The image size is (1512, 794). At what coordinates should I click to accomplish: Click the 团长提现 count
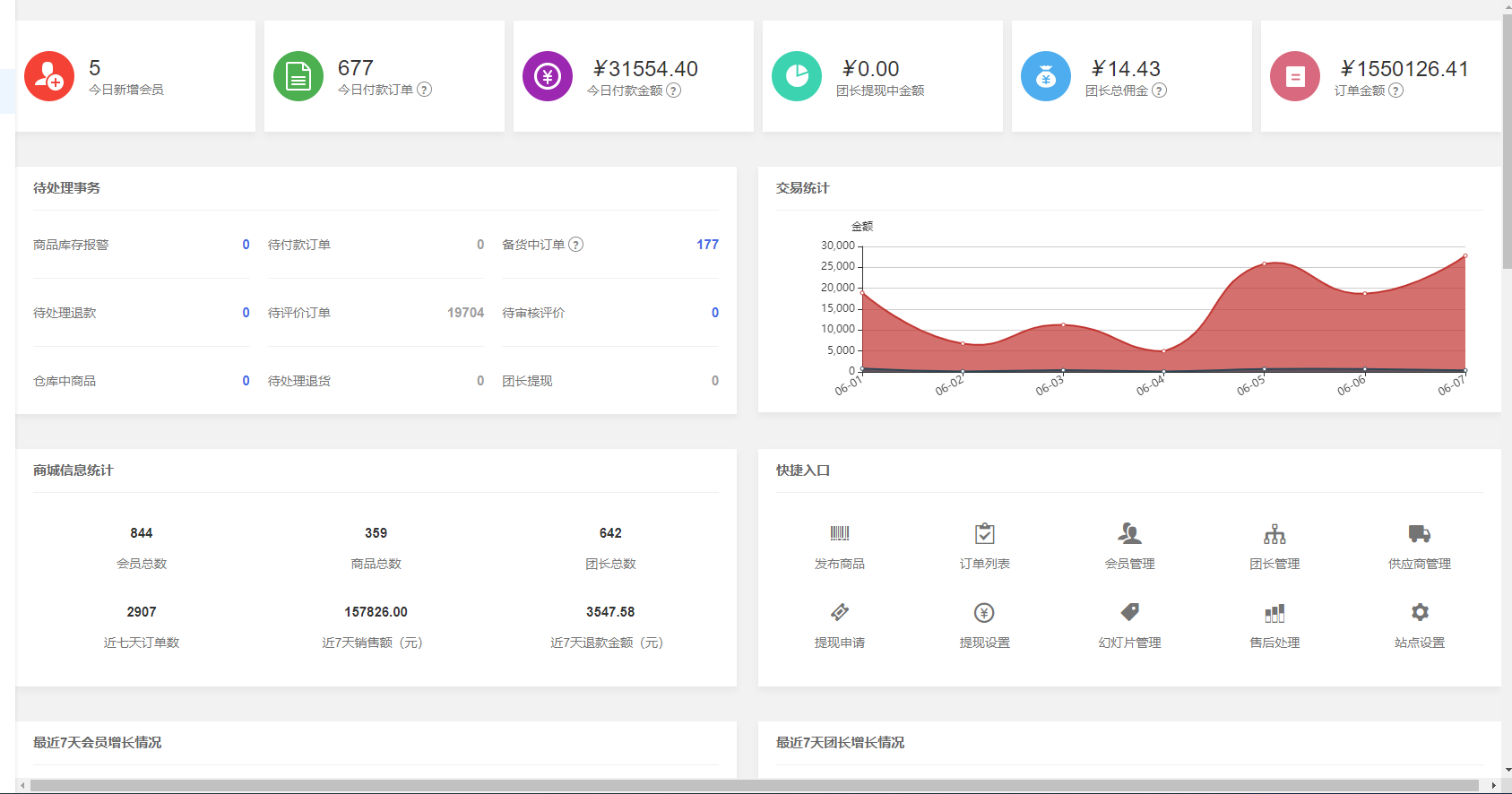click(x=715, y=381)
